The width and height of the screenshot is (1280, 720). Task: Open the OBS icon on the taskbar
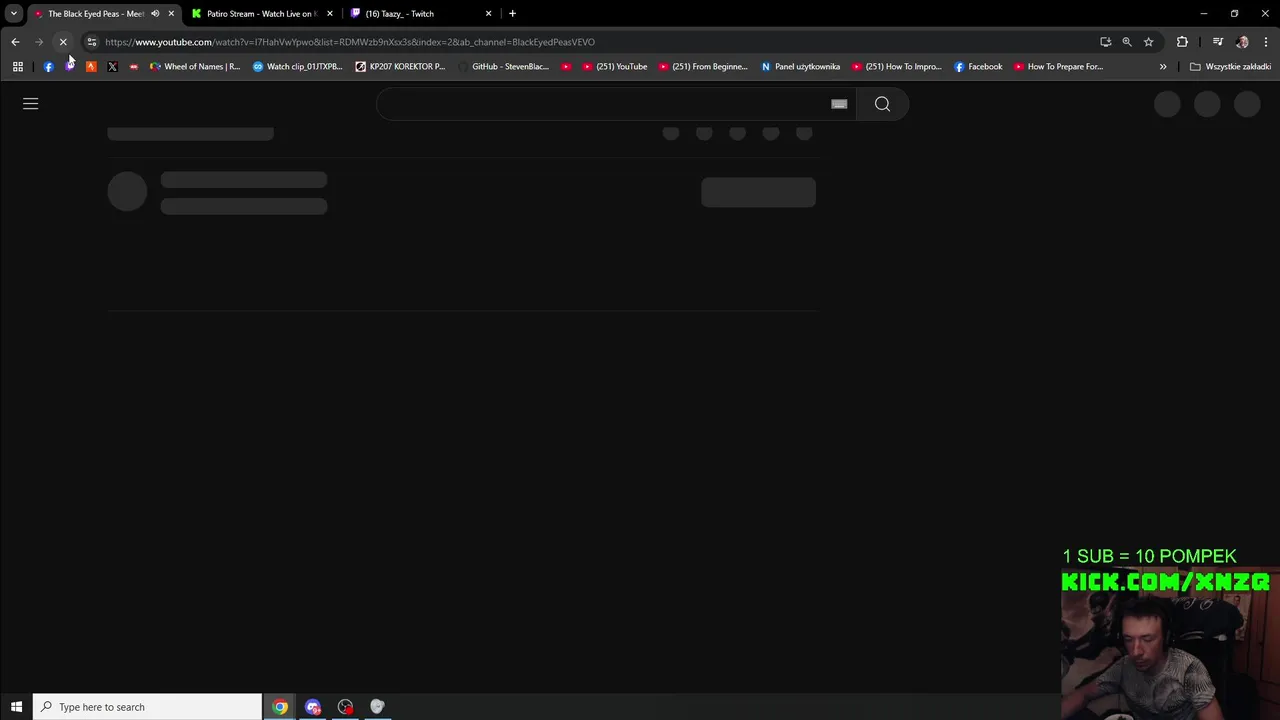pos(345,707)
